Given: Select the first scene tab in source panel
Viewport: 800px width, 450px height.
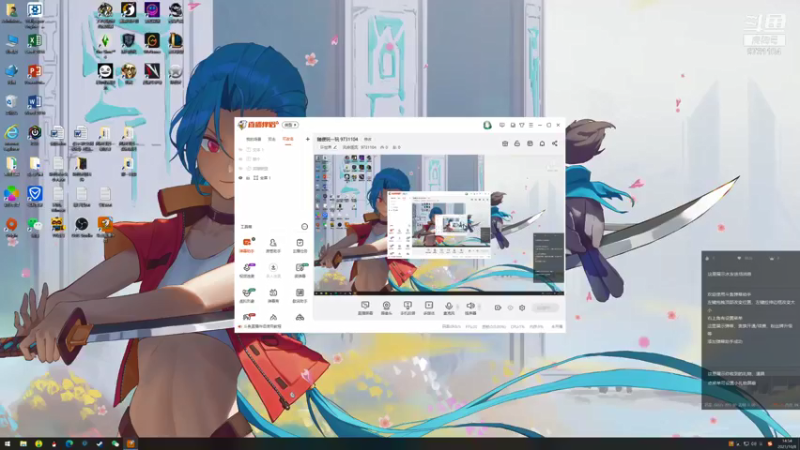Looking at the screenshot, I should point(254,139).
